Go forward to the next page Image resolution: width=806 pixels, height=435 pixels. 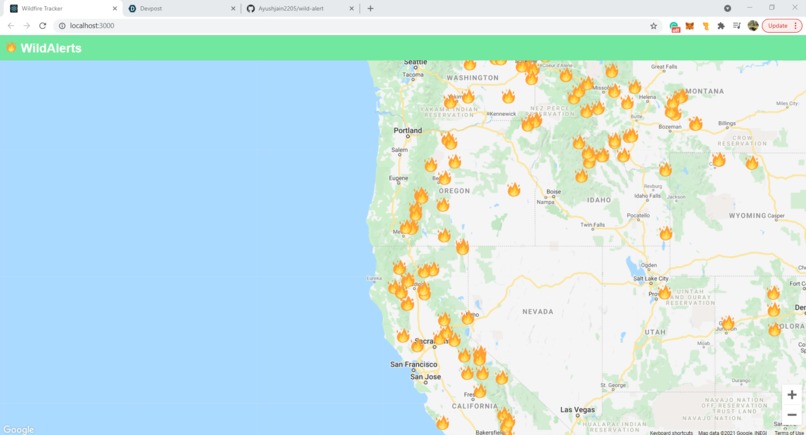point(27,26)
